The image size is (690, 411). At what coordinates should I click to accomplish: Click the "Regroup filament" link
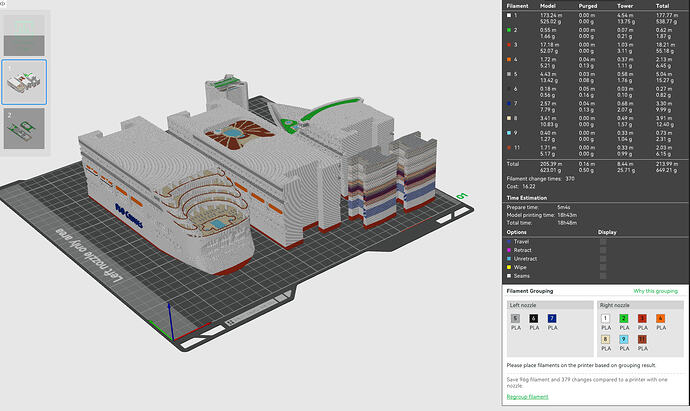pos(527,396)
